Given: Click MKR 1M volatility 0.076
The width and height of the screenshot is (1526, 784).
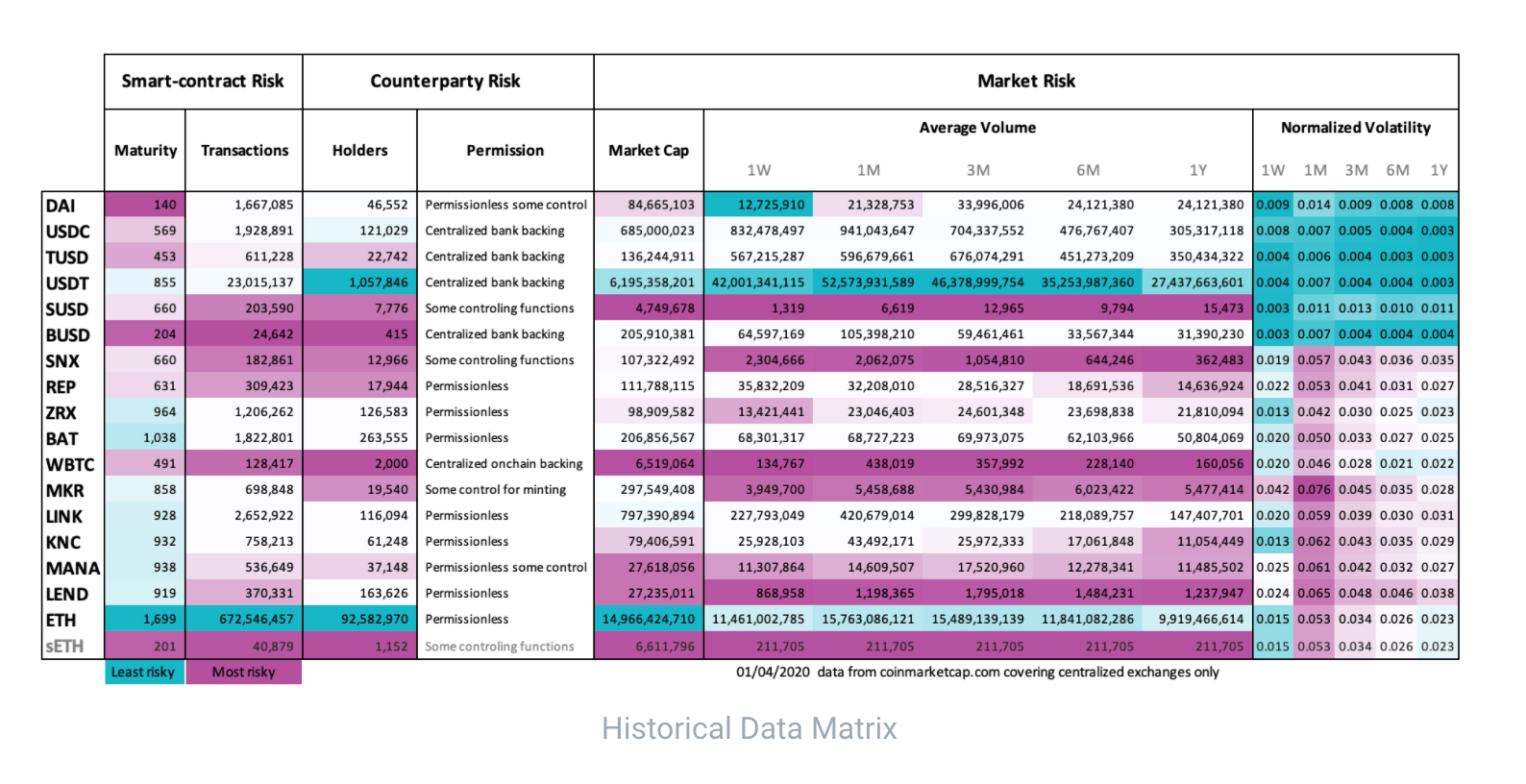Looking at the screenshot, I should point(1315,490).
